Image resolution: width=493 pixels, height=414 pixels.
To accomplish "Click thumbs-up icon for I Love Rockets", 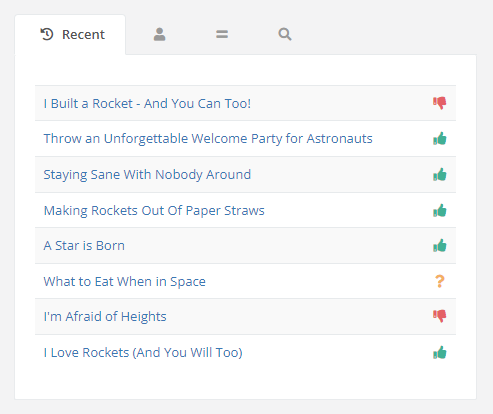I will click(x=440, y=352).
